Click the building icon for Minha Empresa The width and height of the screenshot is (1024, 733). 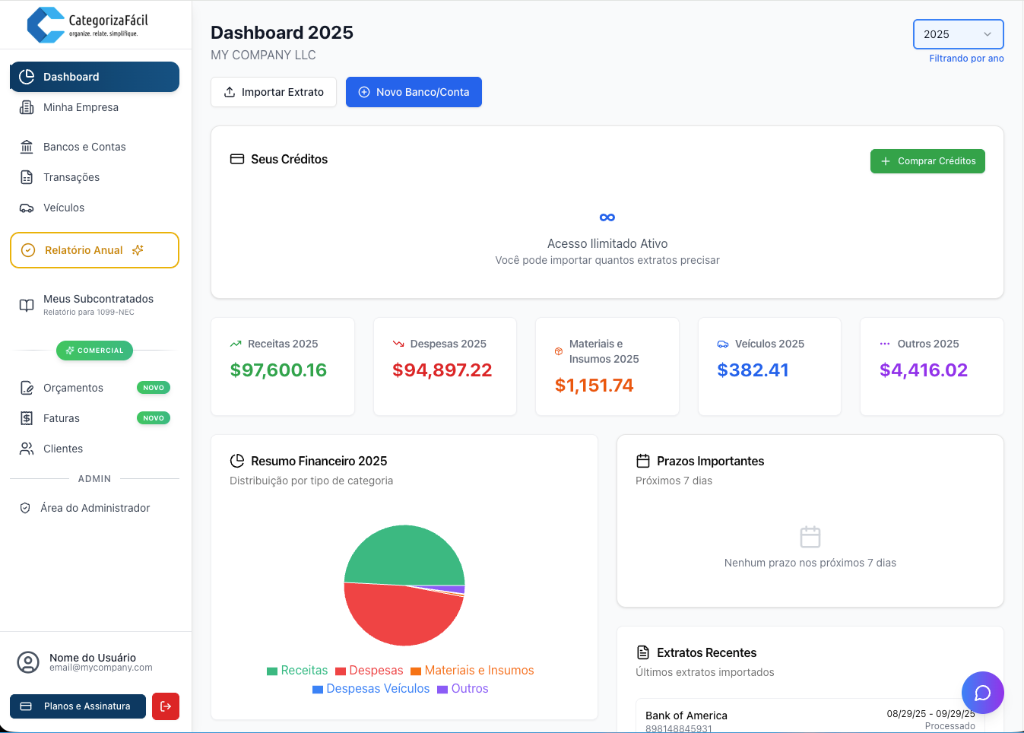coord(27,107)
